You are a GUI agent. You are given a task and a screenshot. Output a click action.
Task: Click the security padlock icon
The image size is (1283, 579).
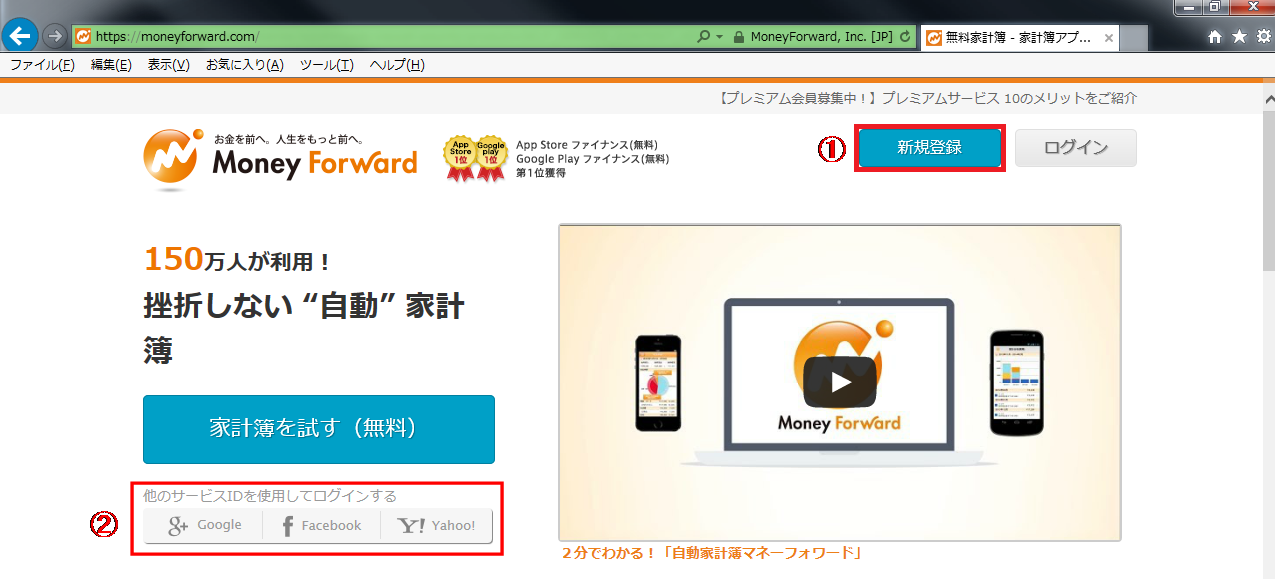739,37
